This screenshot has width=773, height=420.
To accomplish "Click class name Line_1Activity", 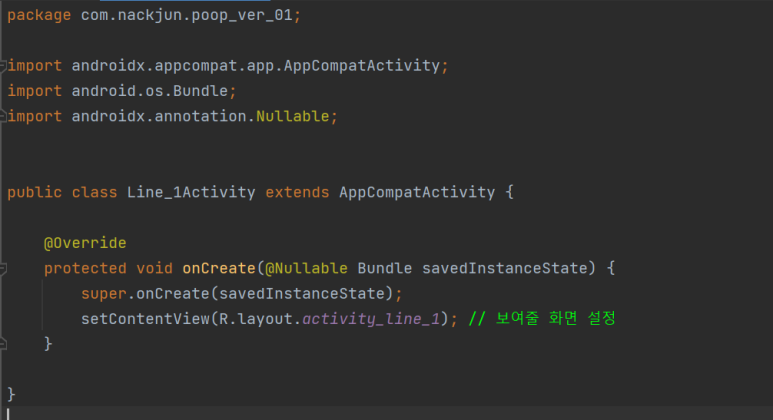I will (191, 192).
